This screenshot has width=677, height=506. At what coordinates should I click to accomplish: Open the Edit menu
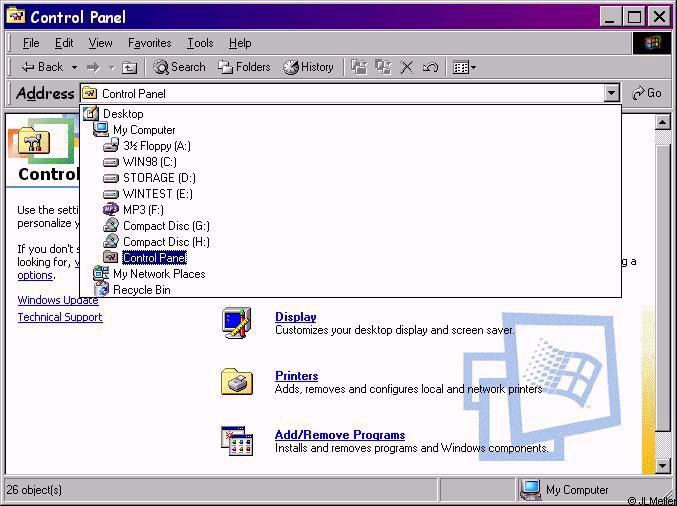coord(64,43)
